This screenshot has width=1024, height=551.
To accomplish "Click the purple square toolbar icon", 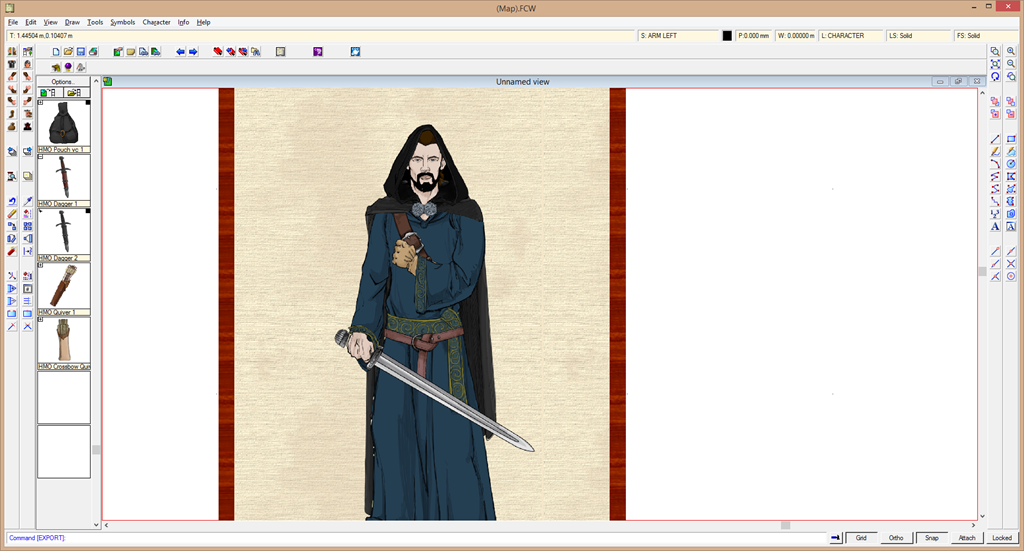I will tap(318, 52).
